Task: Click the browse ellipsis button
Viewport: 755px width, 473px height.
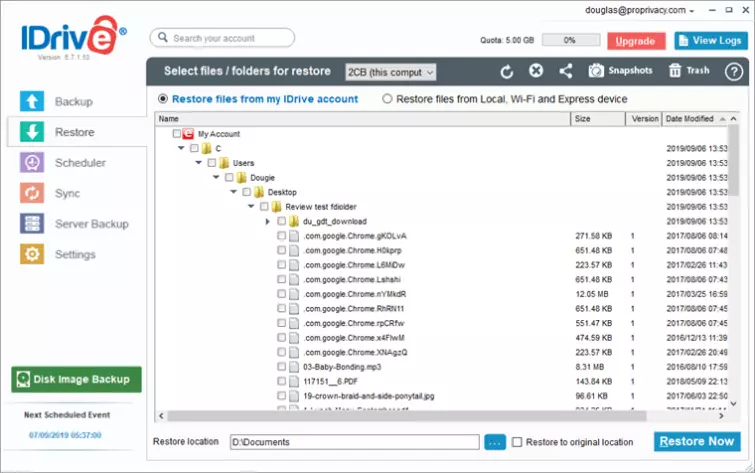Action: 495,442
